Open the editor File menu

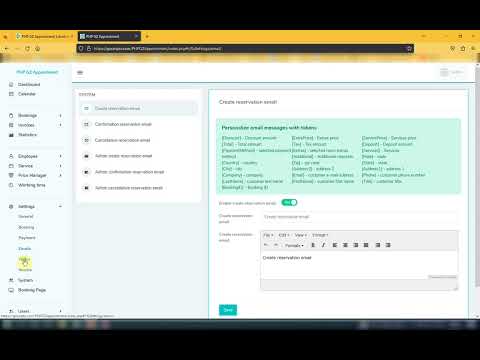click(x=268, y=235)
